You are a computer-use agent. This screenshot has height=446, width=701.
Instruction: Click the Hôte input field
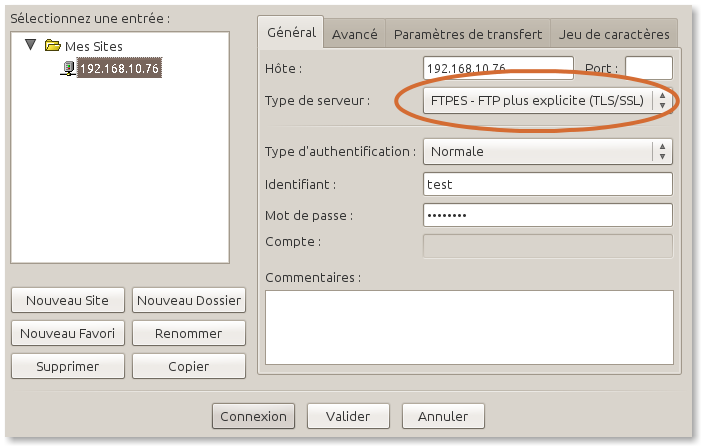pos(498,68)
